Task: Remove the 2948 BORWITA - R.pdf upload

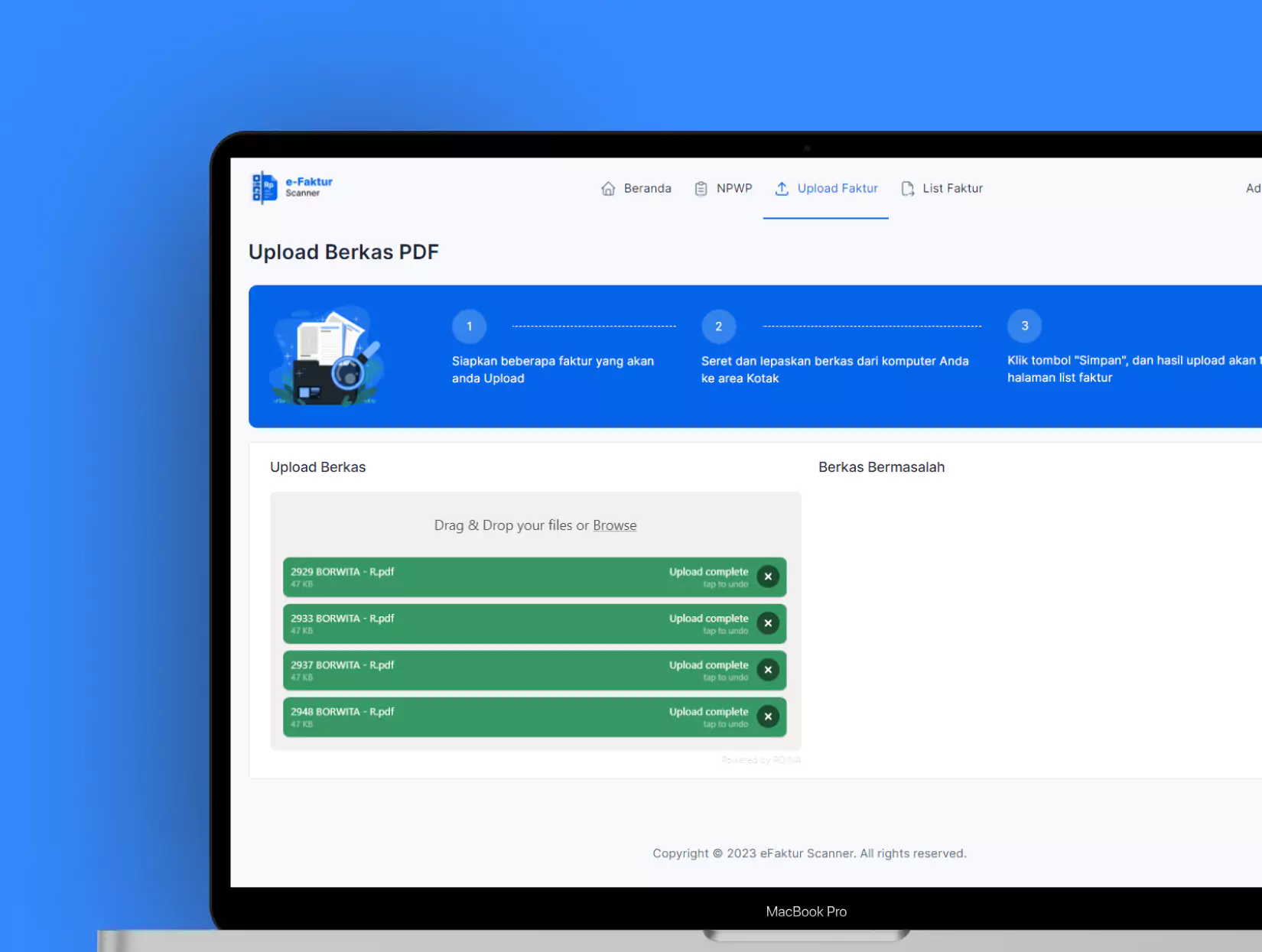Action: tap(768, 716)
